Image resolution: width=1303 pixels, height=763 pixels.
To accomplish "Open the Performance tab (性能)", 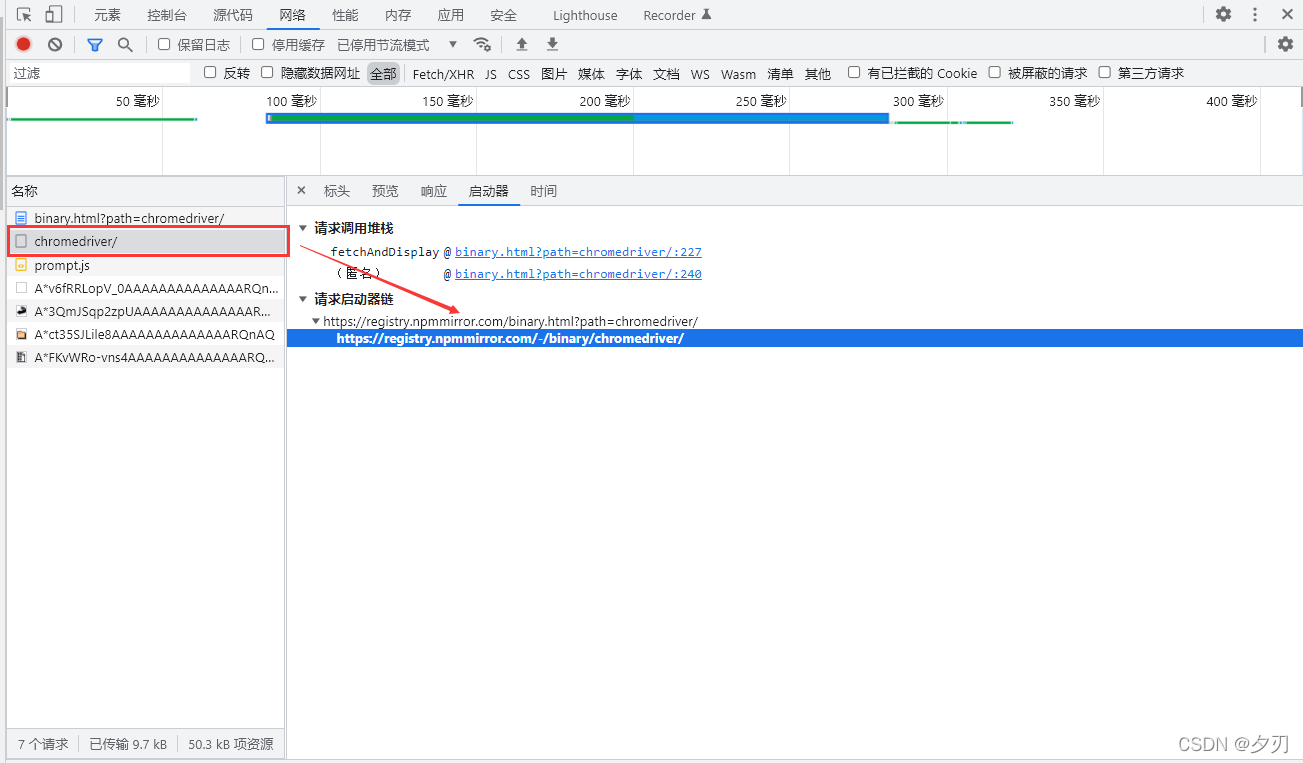I will (346, 15).
